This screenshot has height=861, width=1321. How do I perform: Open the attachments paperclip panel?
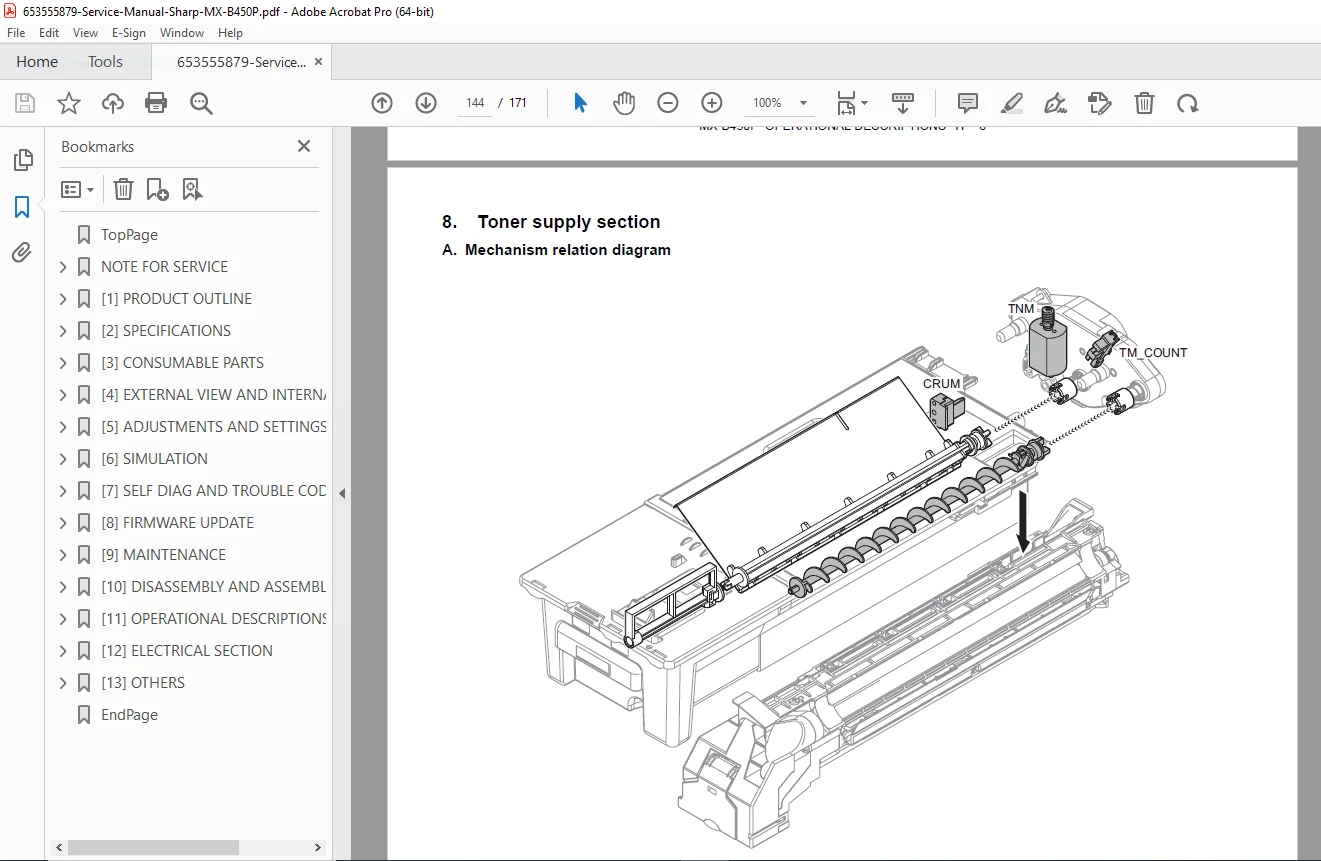pyautogui.click(x=22, y=253)
